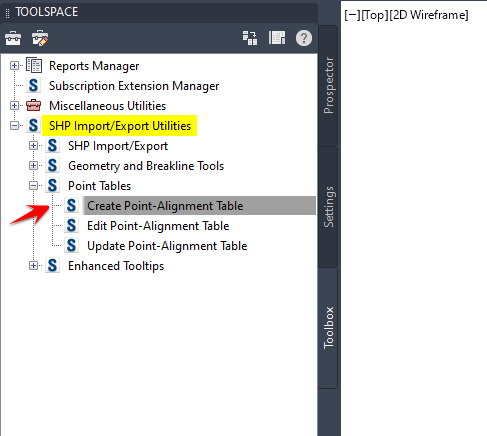
Task: Collapse the Point Tables node
Action: 33,185
